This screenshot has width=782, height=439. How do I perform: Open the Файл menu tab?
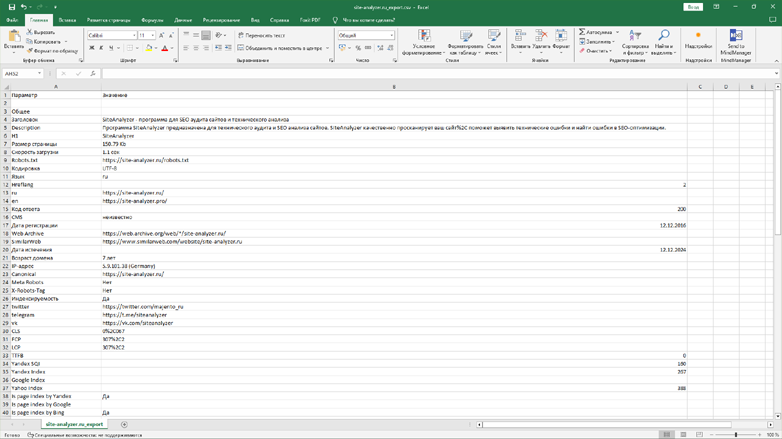click(x=12, y=20)
